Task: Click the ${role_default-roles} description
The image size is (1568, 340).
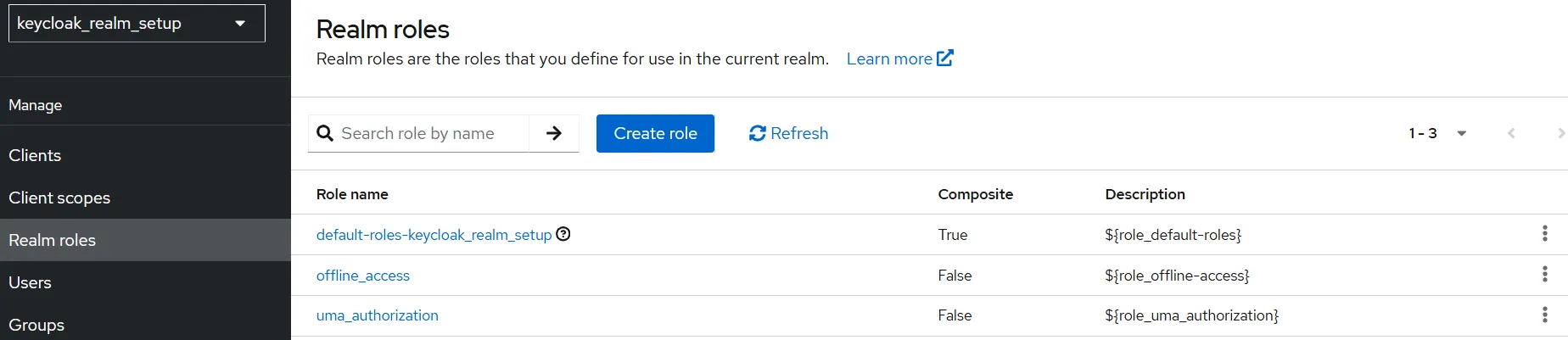Action: click(x=1173, y=235)
